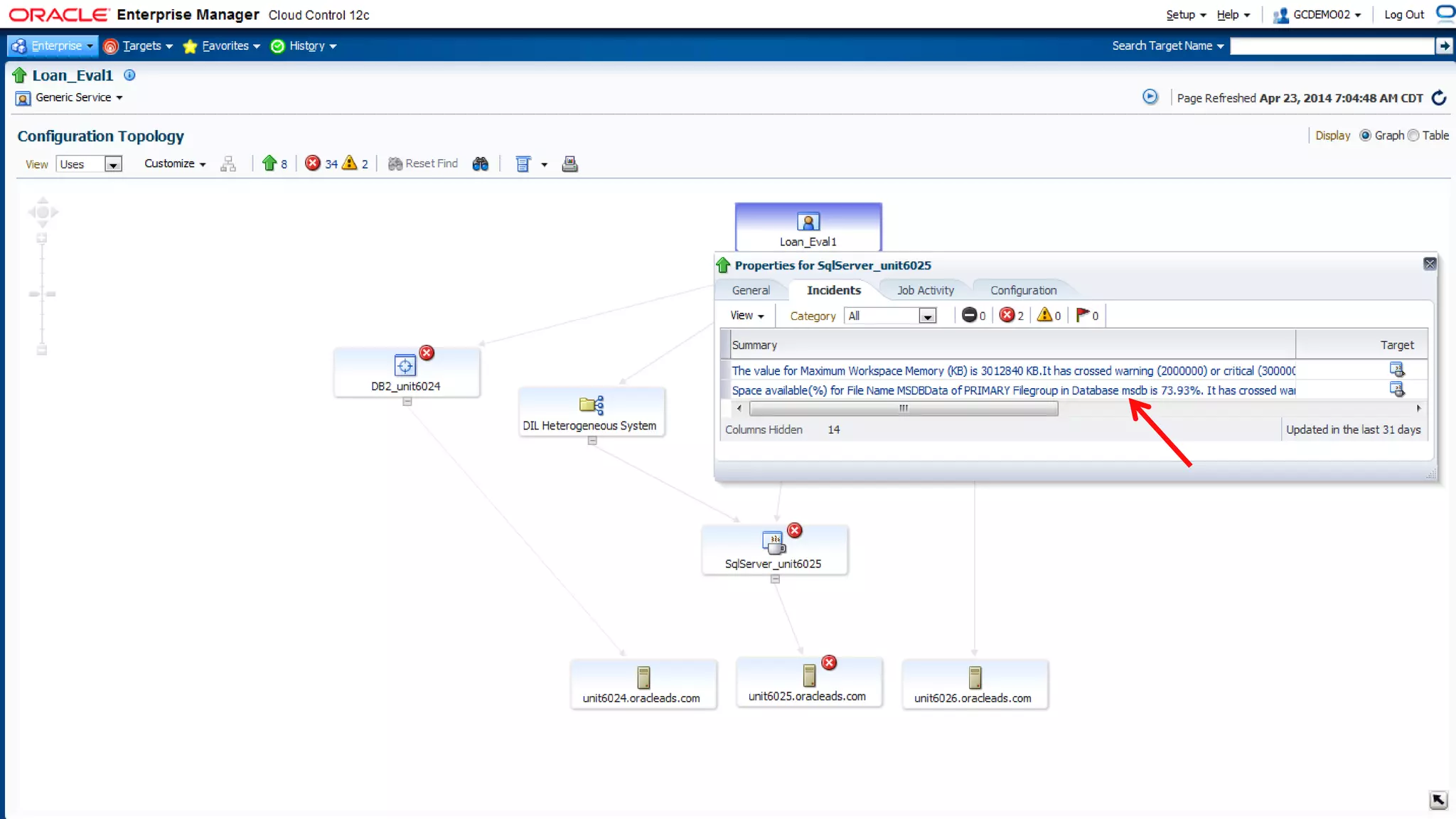Switch to the Incidents tab
1456x819 pixels.
(834, 290)
